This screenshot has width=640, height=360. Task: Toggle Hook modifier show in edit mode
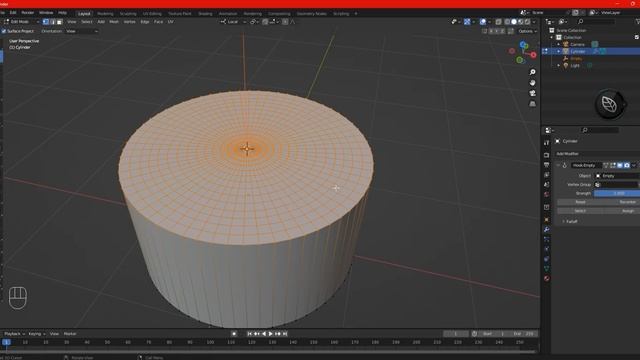tap(613, 165)
